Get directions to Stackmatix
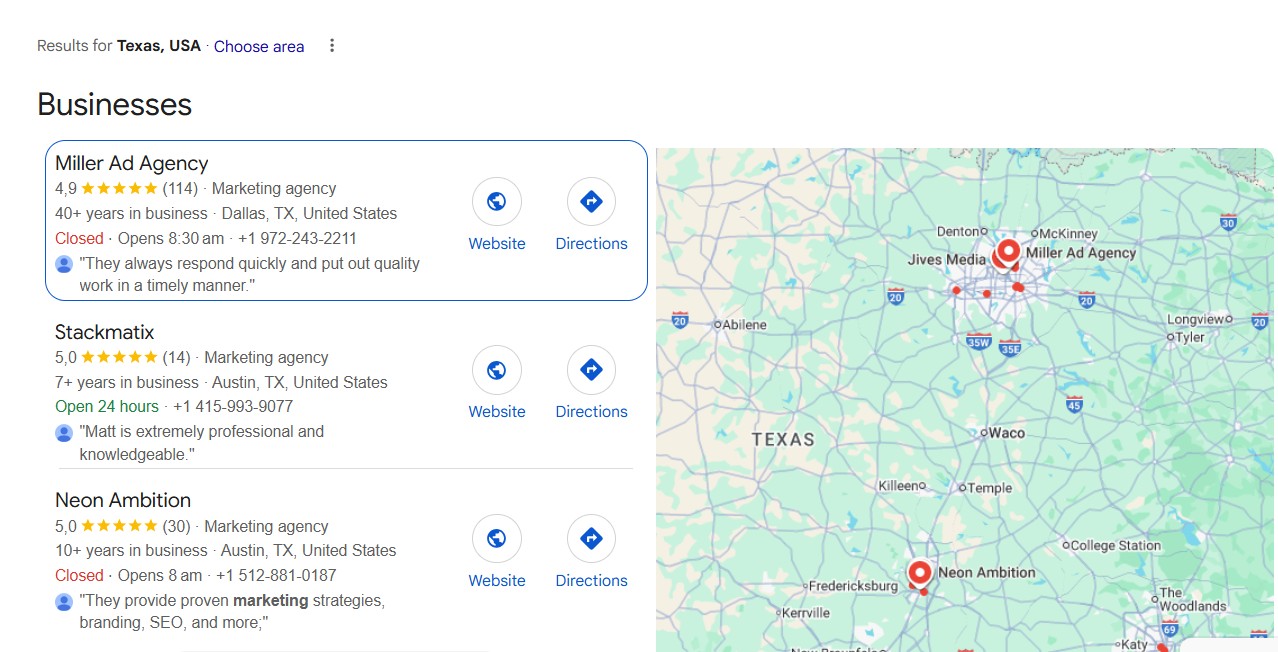1278x652 pixels. (591, 370)
